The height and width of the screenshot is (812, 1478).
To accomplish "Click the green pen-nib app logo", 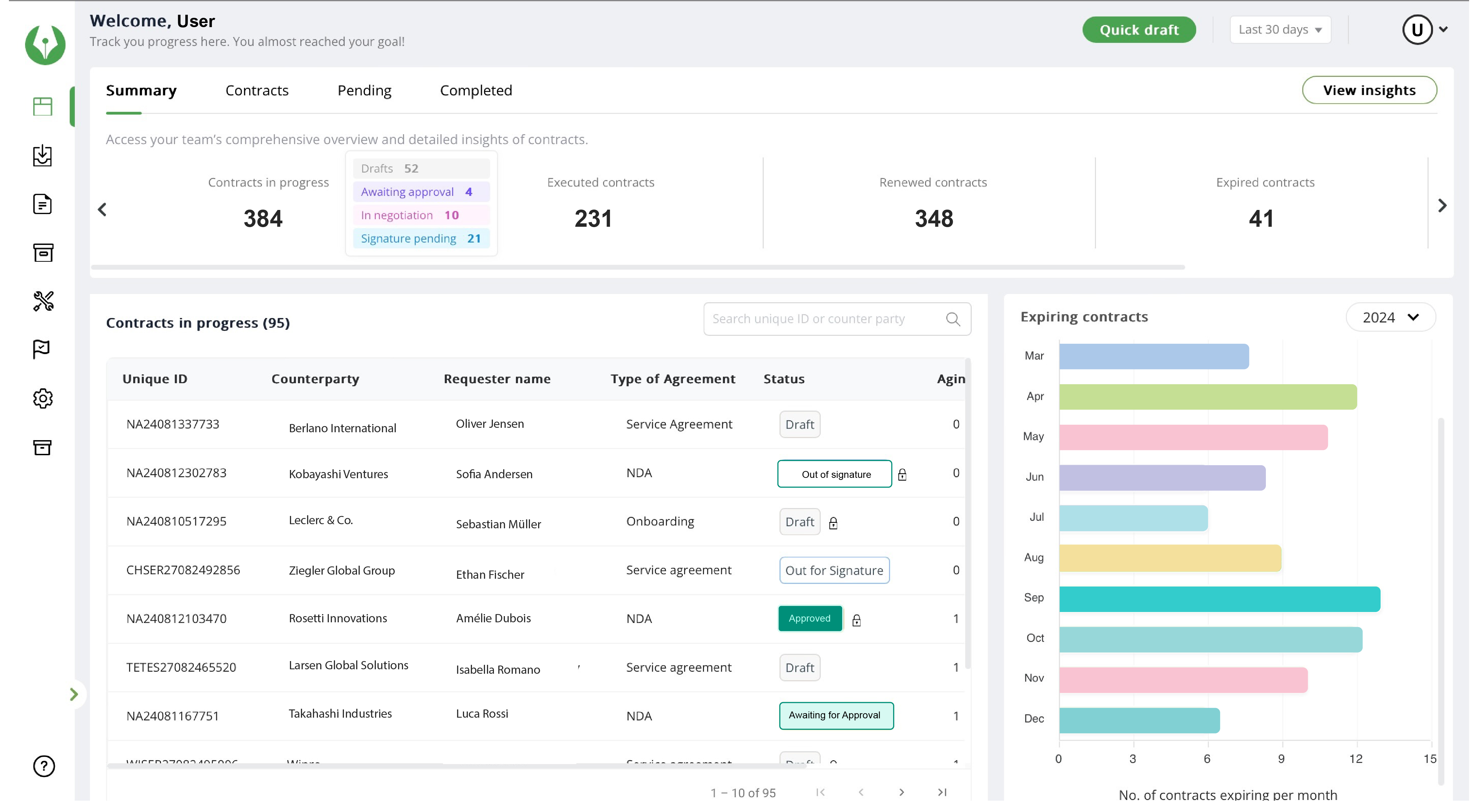I will click(45, 45).
